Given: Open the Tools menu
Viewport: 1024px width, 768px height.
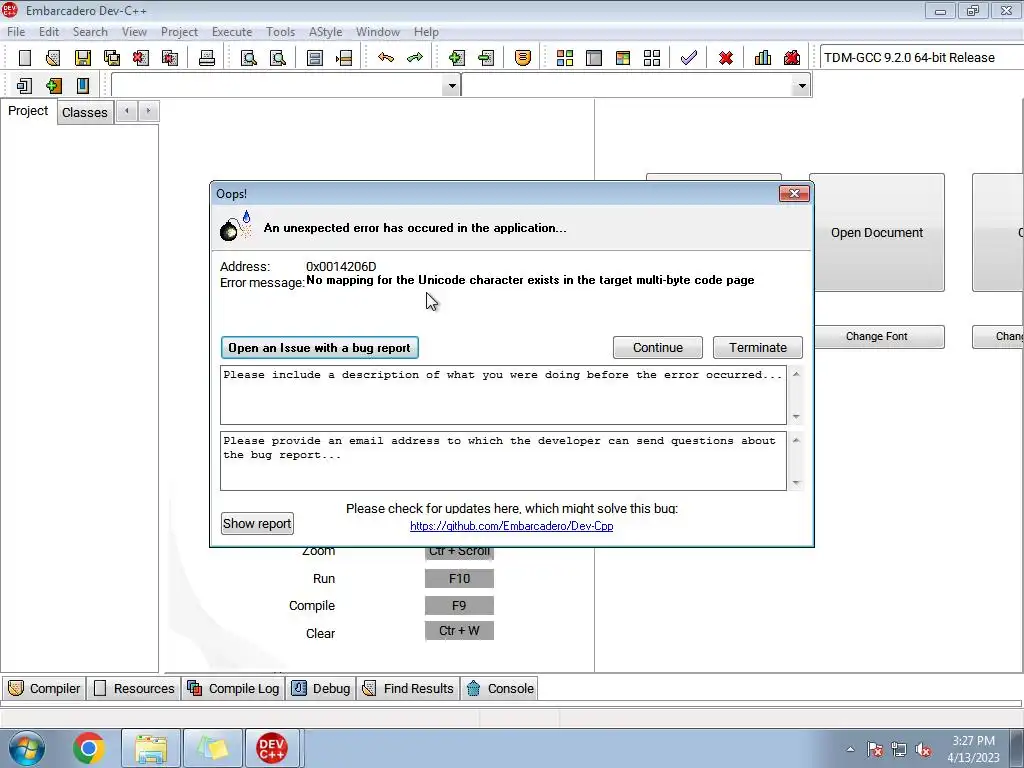Looking at the screenshot, I should pos(280,31).
